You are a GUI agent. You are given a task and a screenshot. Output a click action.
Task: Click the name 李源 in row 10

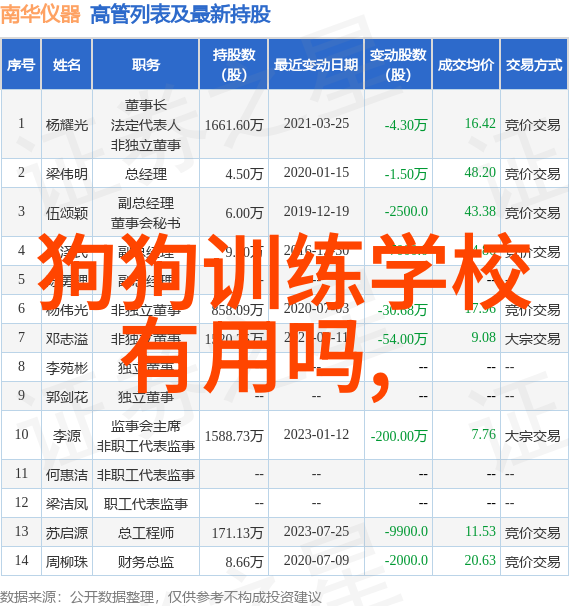coord(67,436)
